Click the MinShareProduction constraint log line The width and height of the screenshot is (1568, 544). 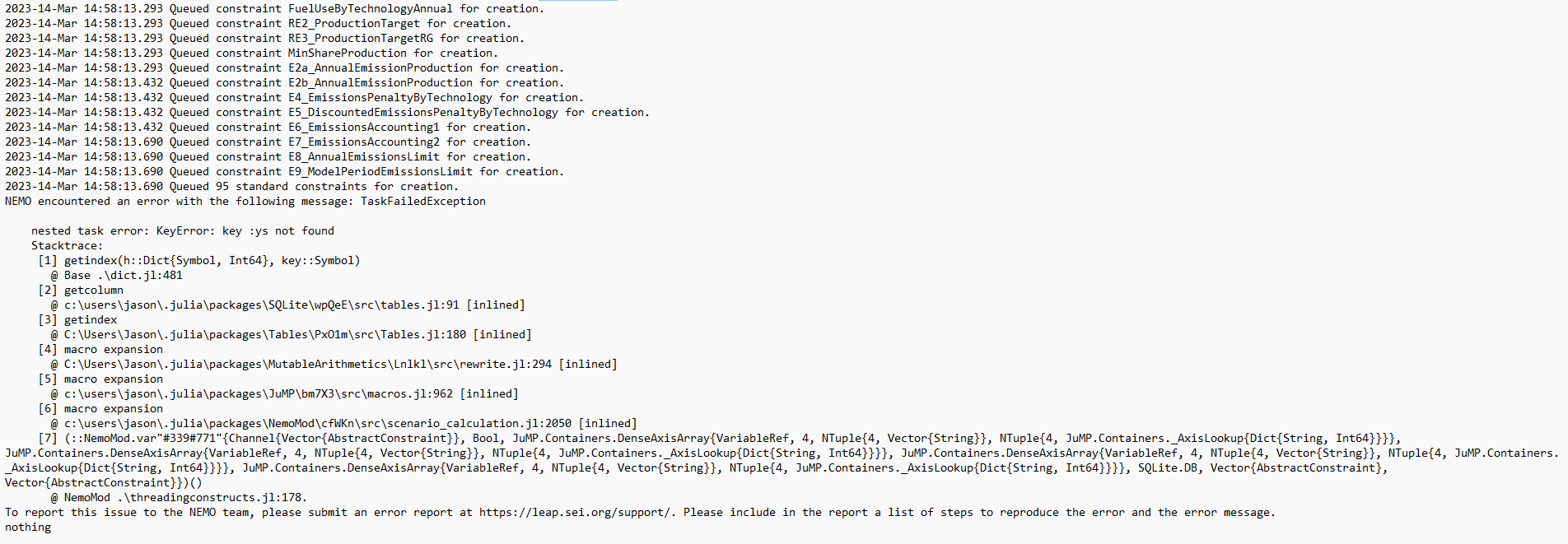click(x=252, y=53)
